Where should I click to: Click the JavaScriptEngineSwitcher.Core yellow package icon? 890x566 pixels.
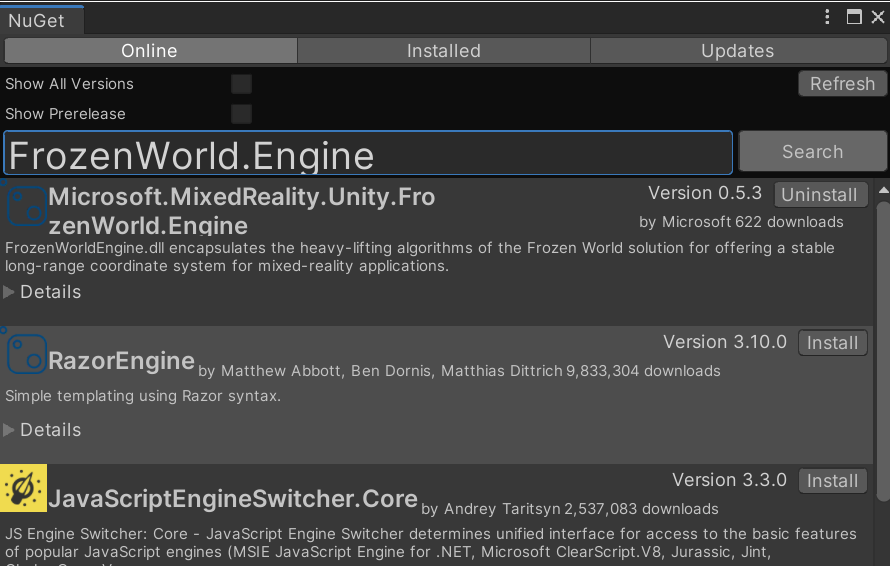pyautogui.click(x=23, y=488)
